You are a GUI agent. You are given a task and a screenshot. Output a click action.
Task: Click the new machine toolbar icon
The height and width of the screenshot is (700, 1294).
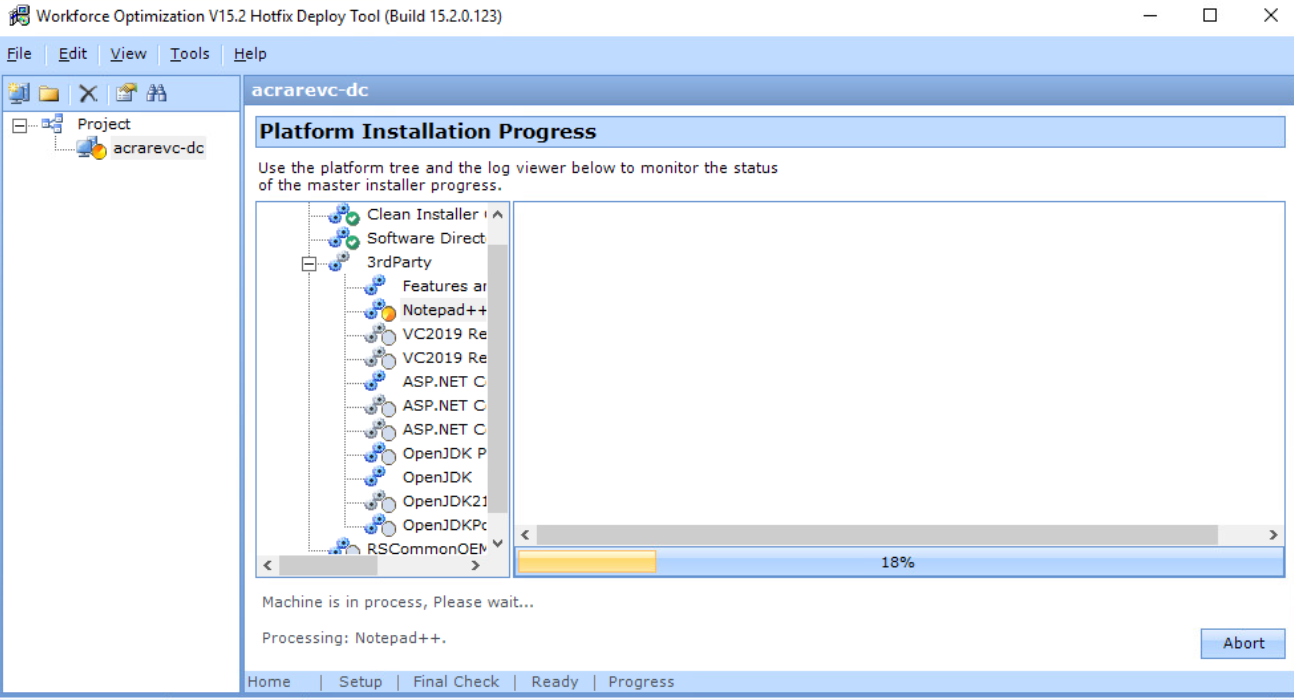tap(18, 93)
